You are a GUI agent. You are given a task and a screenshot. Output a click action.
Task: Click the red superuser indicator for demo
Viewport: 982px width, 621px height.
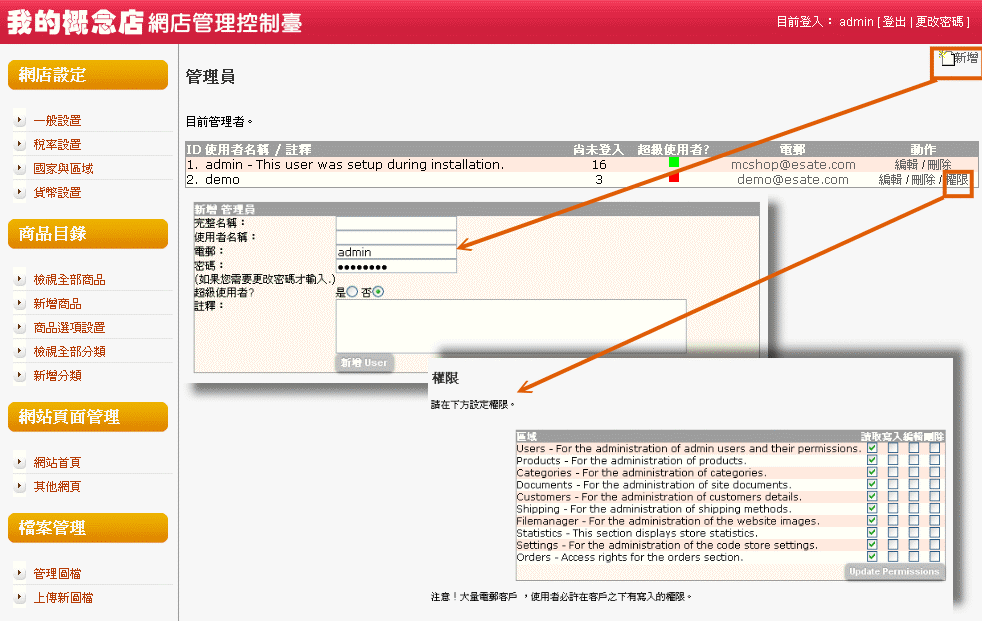pos(674,178)
